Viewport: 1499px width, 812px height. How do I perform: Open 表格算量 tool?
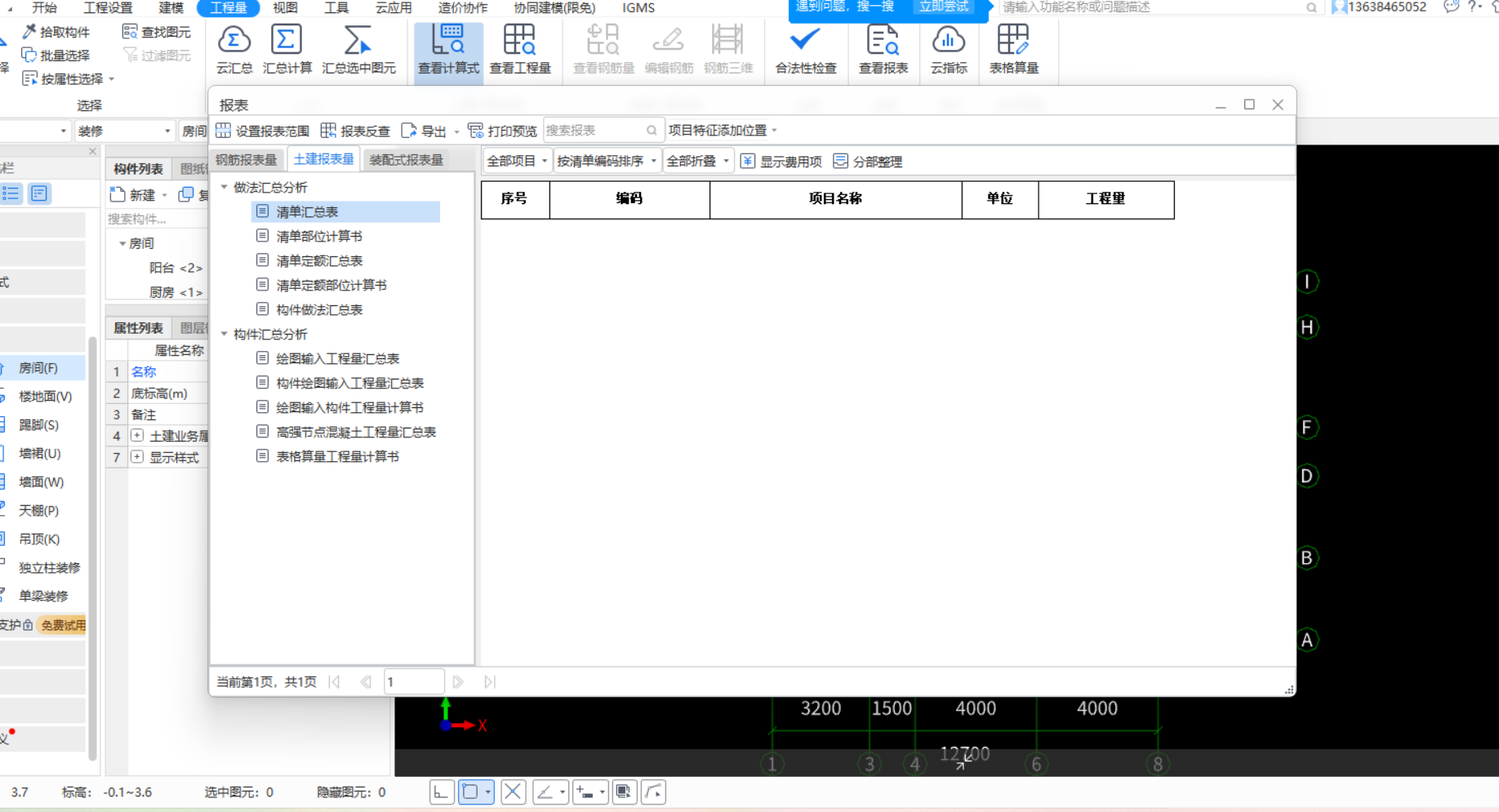click(1014, 50)
